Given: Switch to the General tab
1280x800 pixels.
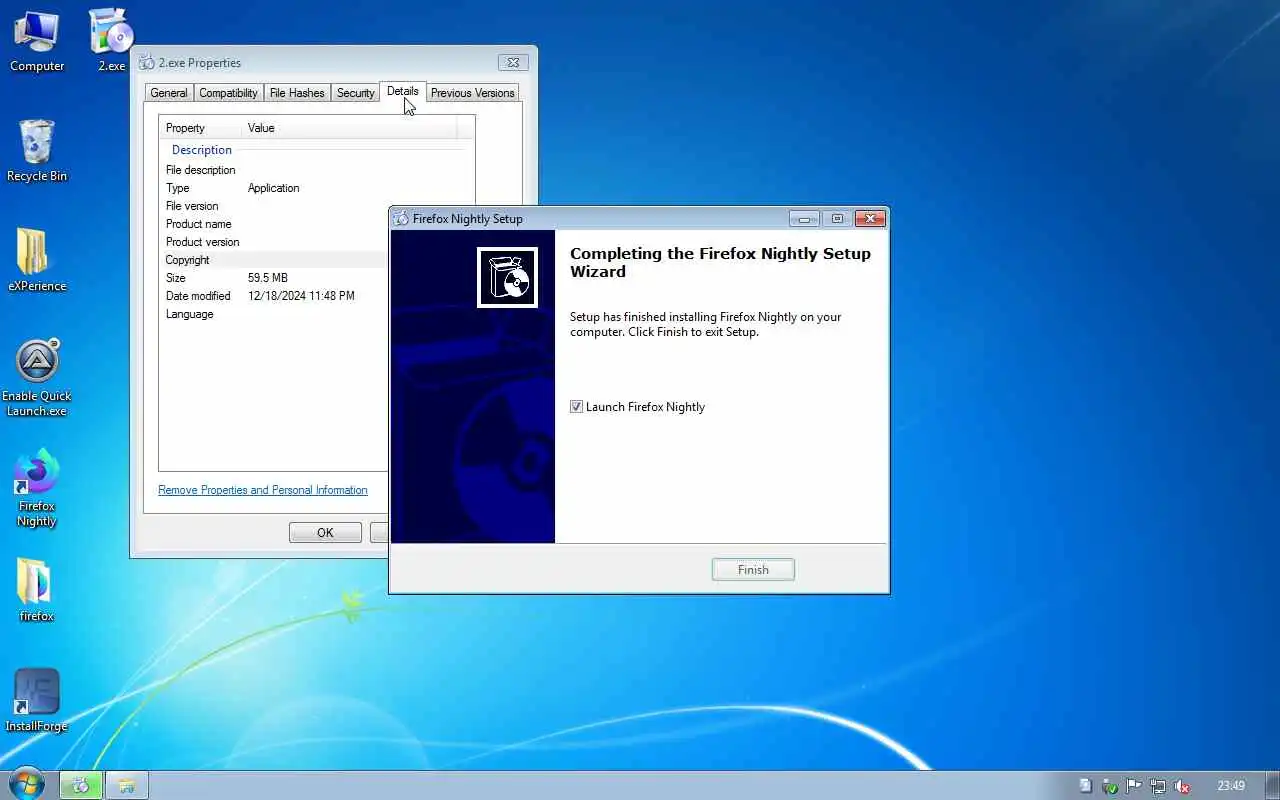Looking at the screenshot, I should pyautogui.click(x=168, y=93).
